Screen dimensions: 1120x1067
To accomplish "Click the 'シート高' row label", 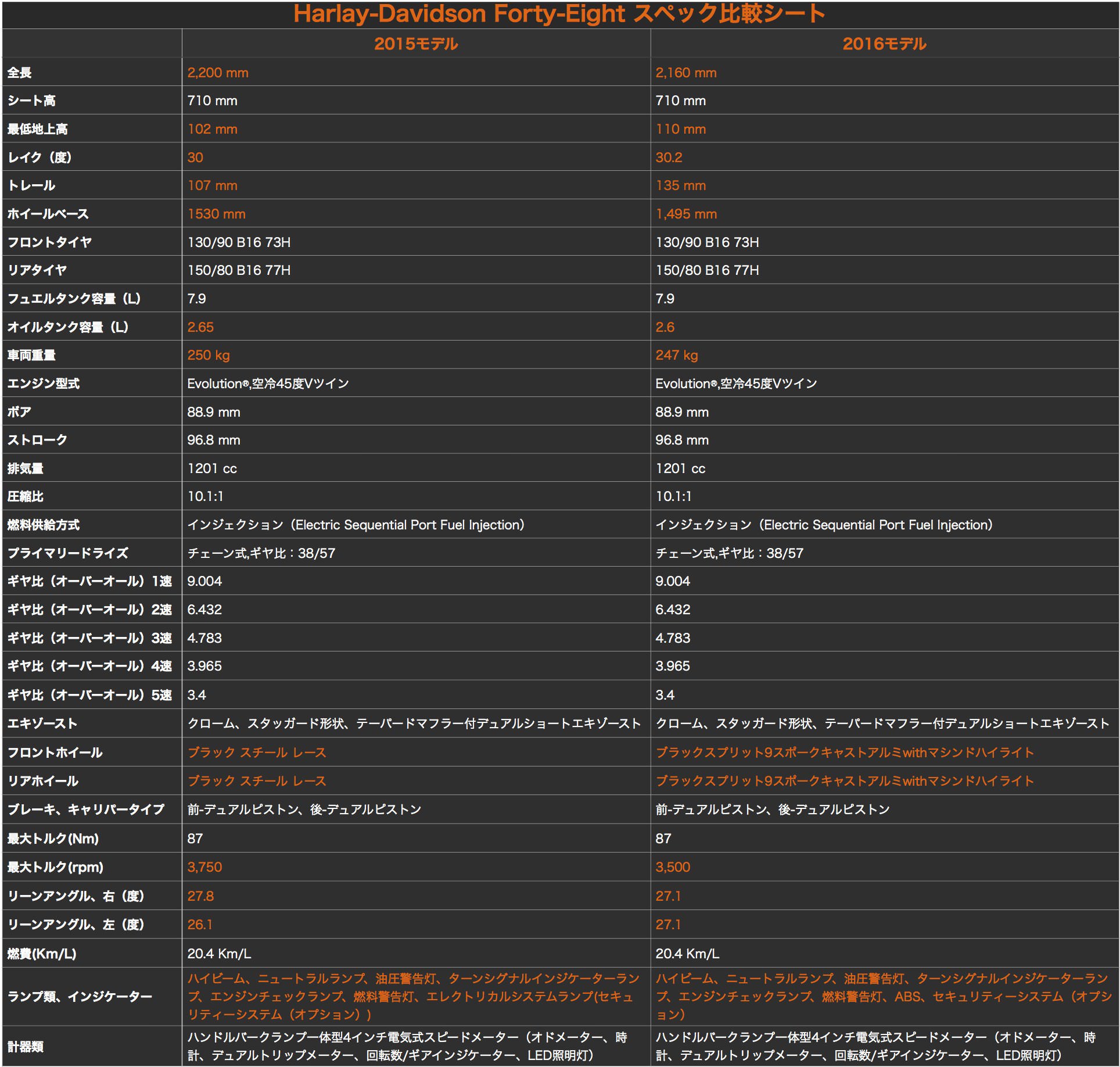I will pyautogui.click(x=31, y=101).
